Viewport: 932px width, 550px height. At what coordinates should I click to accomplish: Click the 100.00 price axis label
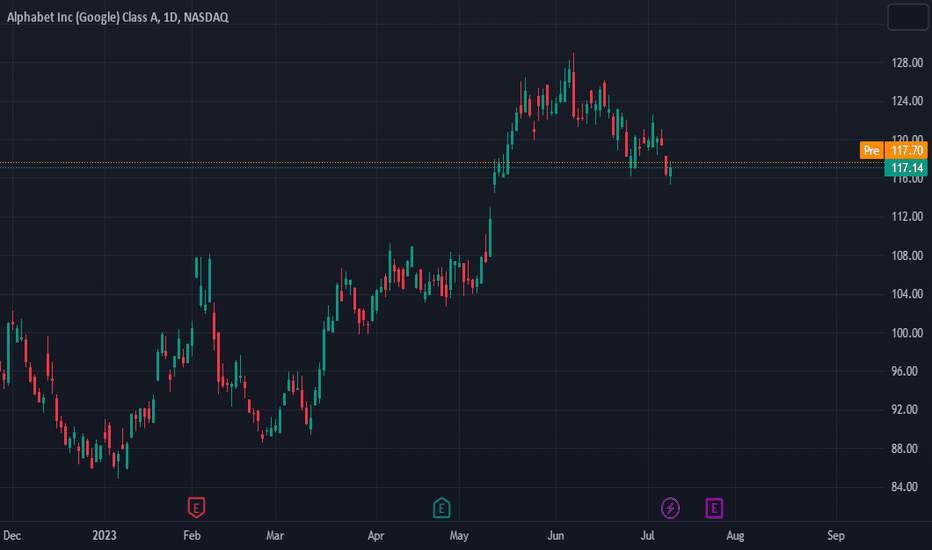tap(907, 333)
